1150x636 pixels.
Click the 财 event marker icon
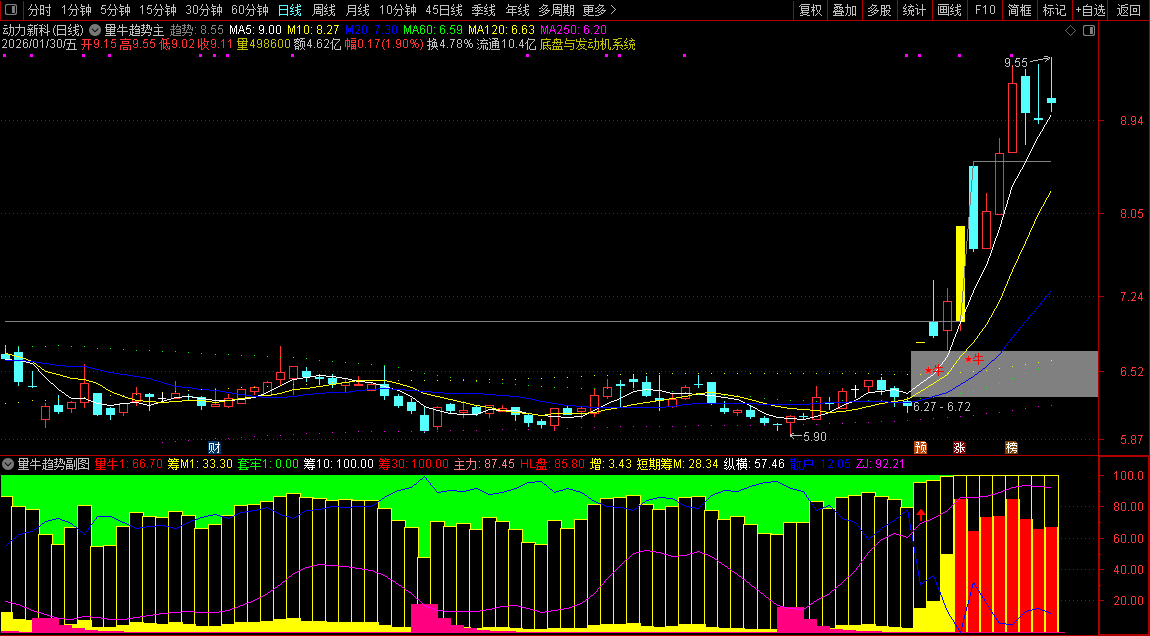(x=214, y=447)
